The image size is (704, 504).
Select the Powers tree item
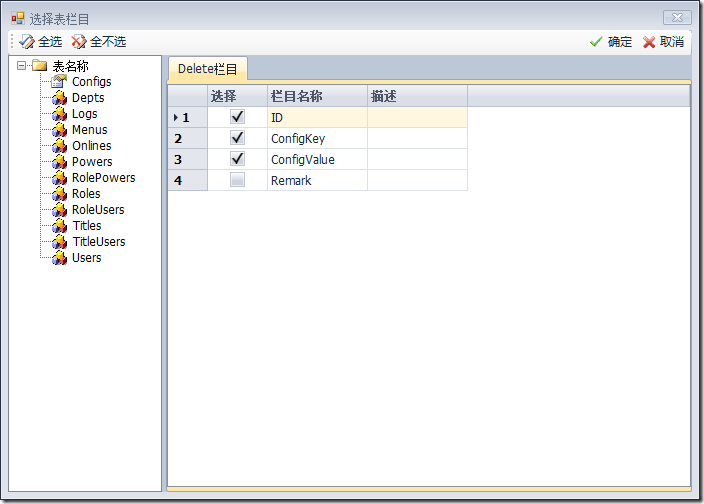tap(92, 162)
